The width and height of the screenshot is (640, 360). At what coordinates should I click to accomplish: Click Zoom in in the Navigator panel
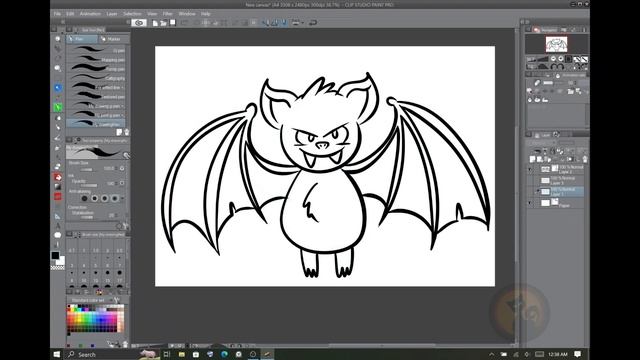point(561,59)
